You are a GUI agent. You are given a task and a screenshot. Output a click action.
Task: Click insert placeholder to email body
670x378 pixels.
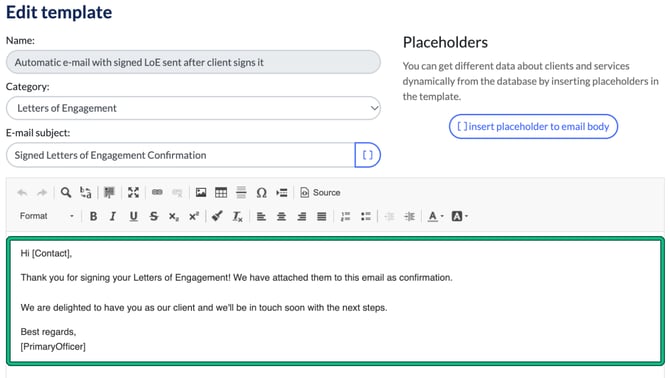pos(533,126)
